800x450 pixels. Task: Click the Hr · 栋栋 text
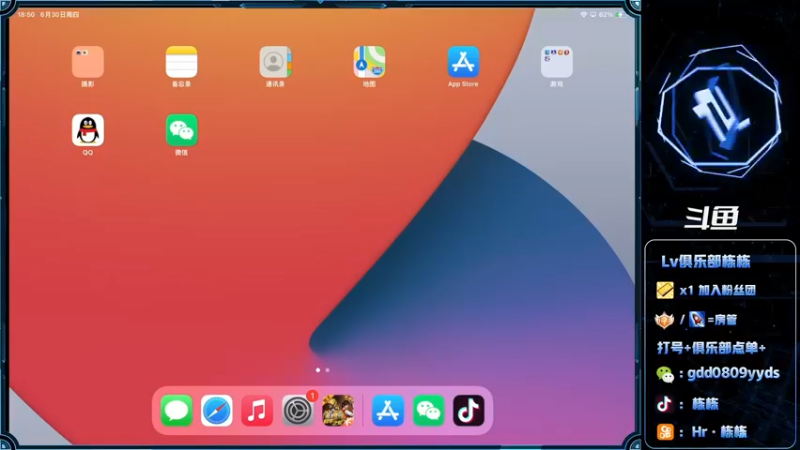(x=719, y=432)
